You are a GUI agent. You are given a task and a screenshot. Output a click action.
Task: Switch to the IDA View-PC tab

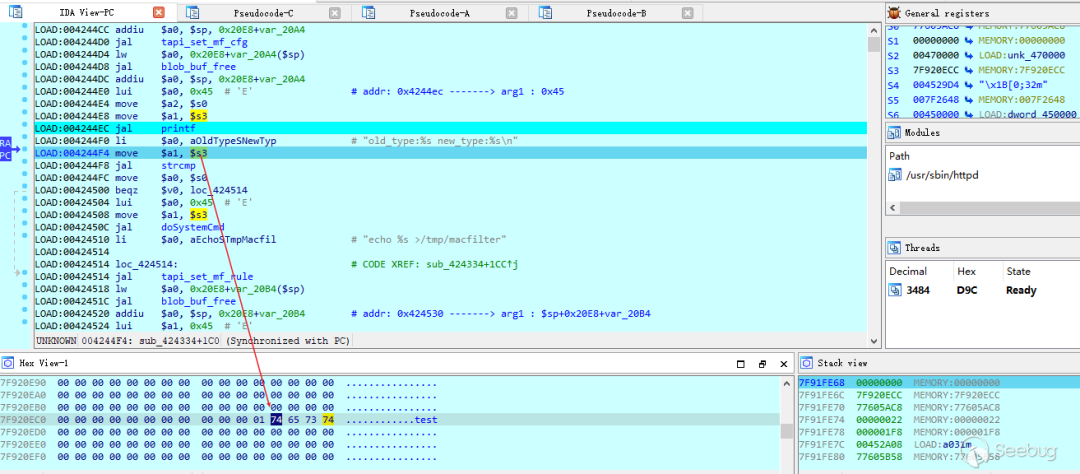coord(85,12)
